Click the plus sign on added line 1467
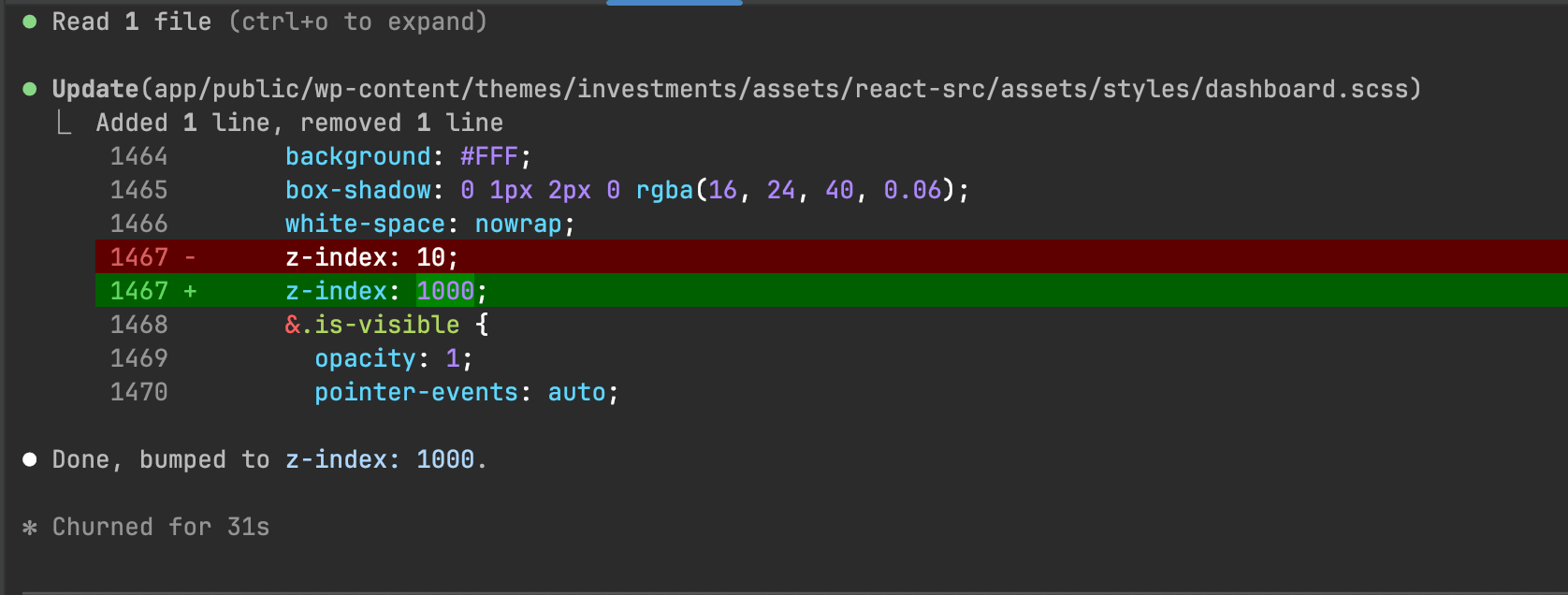This screenshot has width=1568, height=595. point(190,291)
